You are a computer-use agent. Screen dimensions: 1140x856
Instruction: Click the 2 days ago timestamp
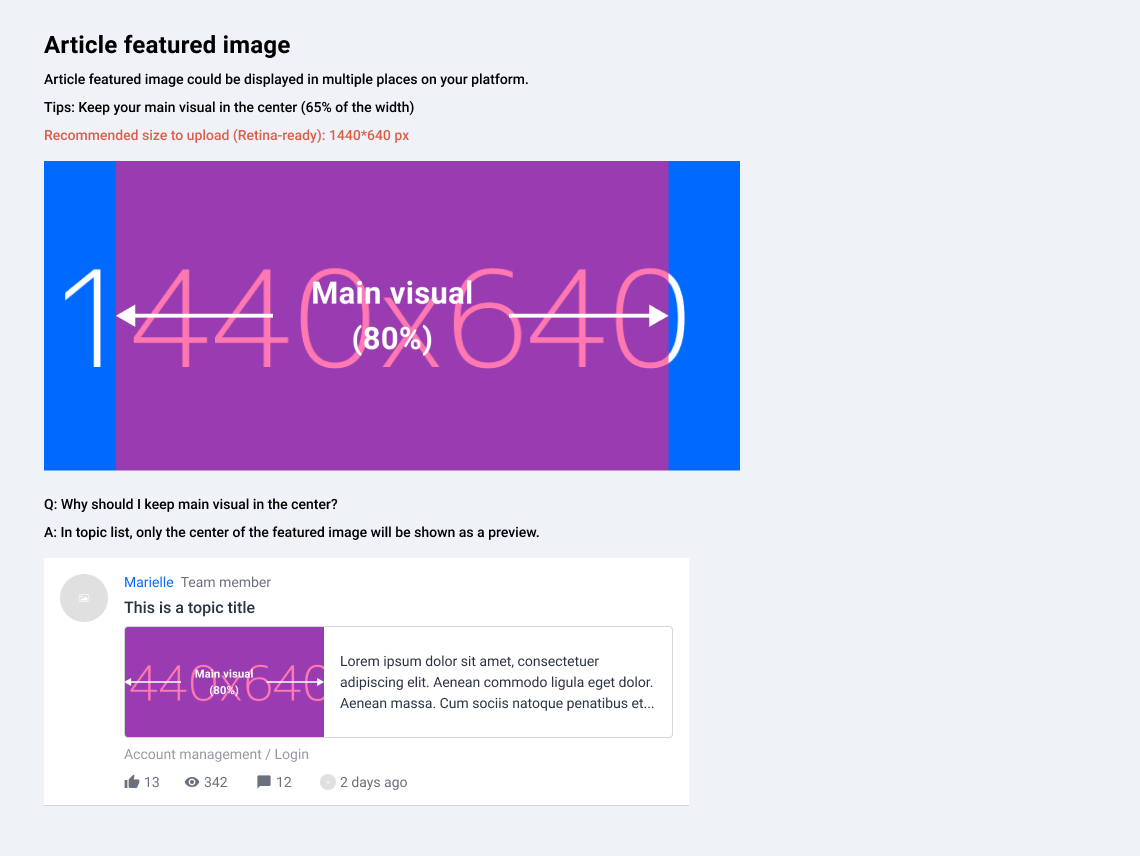tap(374, 782)
